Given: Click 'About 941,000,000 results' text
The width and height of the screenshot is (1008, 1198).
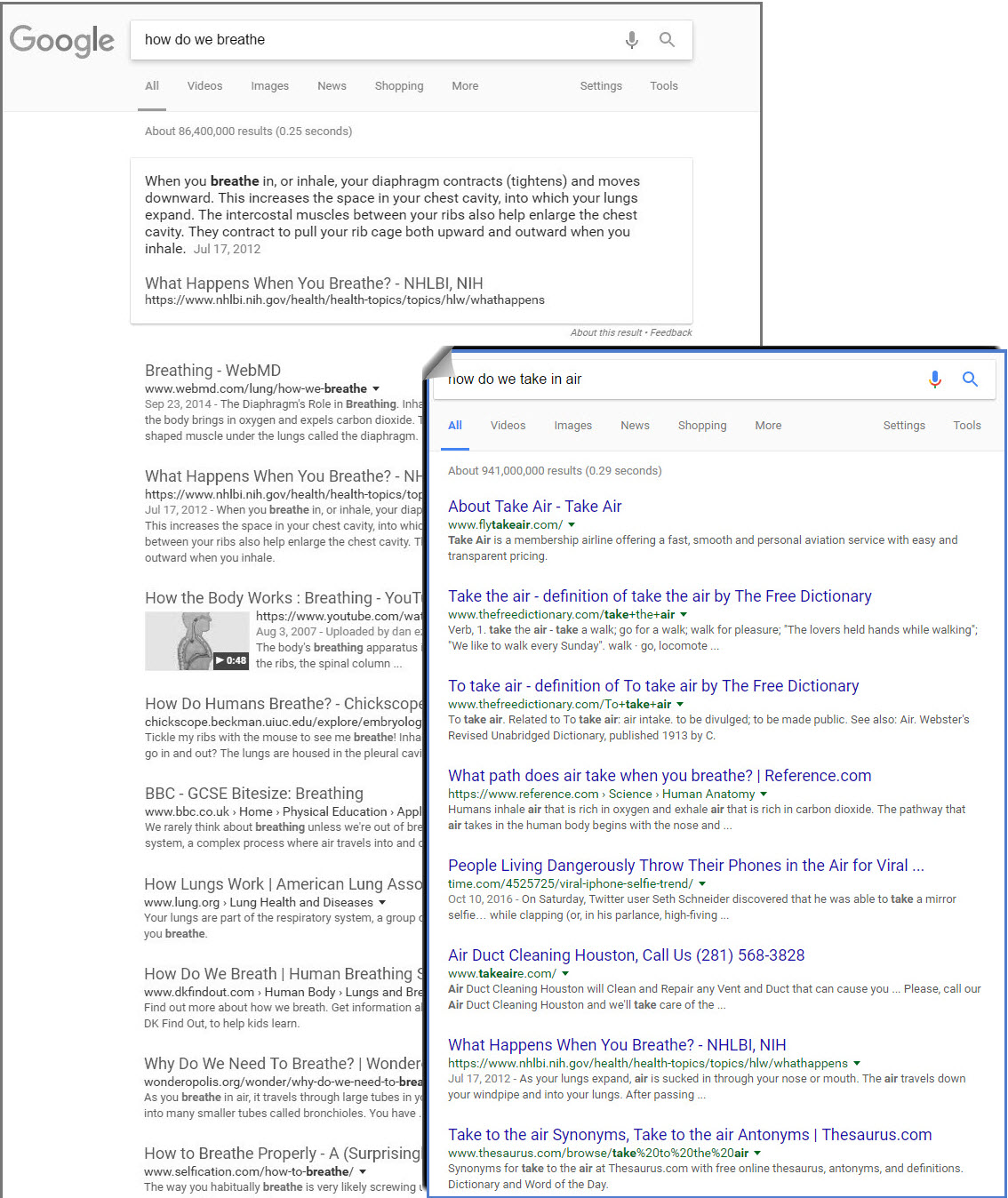Looking at the screenshot, I should coord(555,471).
